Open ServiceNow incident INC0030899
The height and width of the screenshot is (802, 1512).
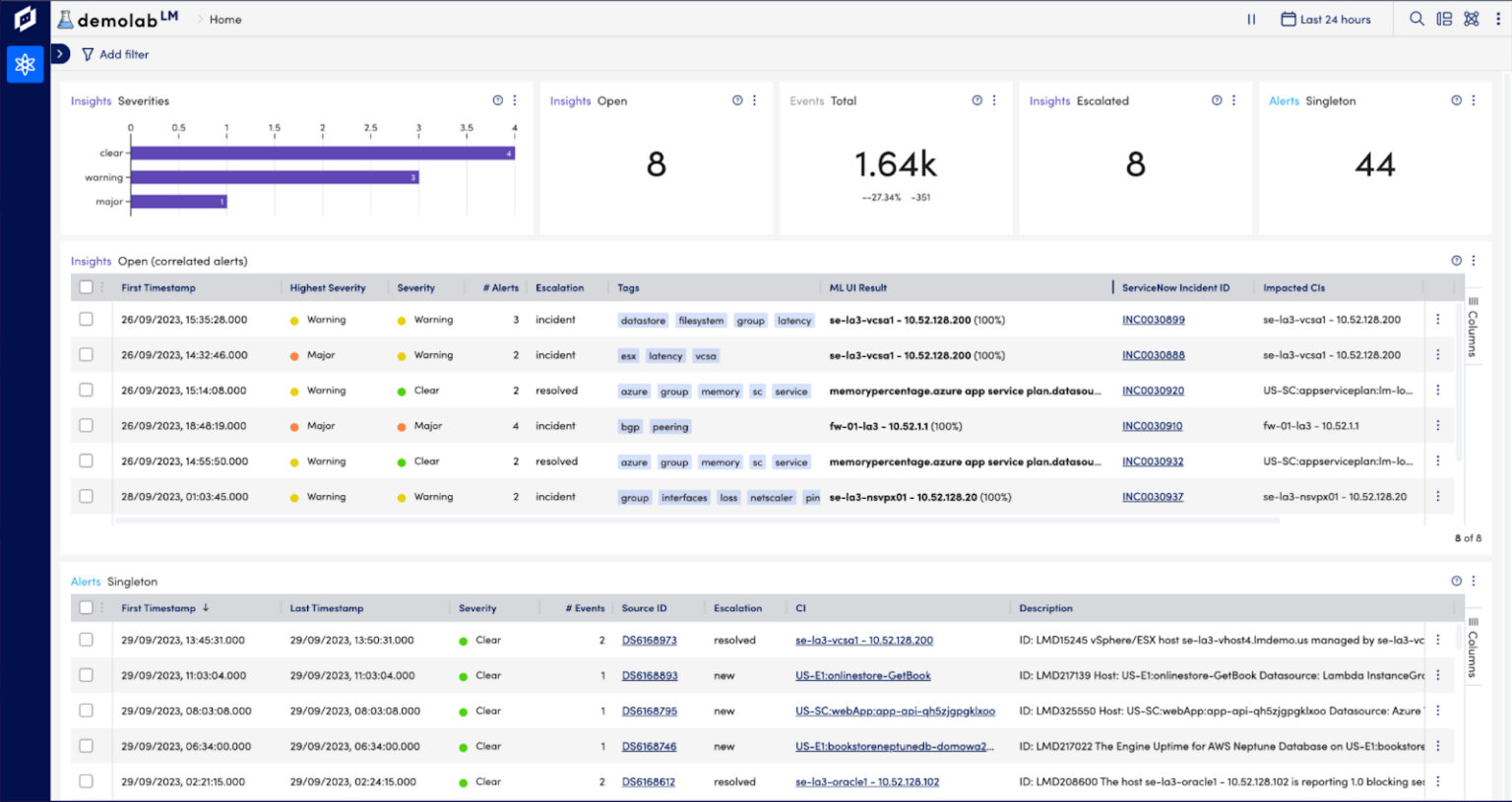click(x=1152, y=320)
